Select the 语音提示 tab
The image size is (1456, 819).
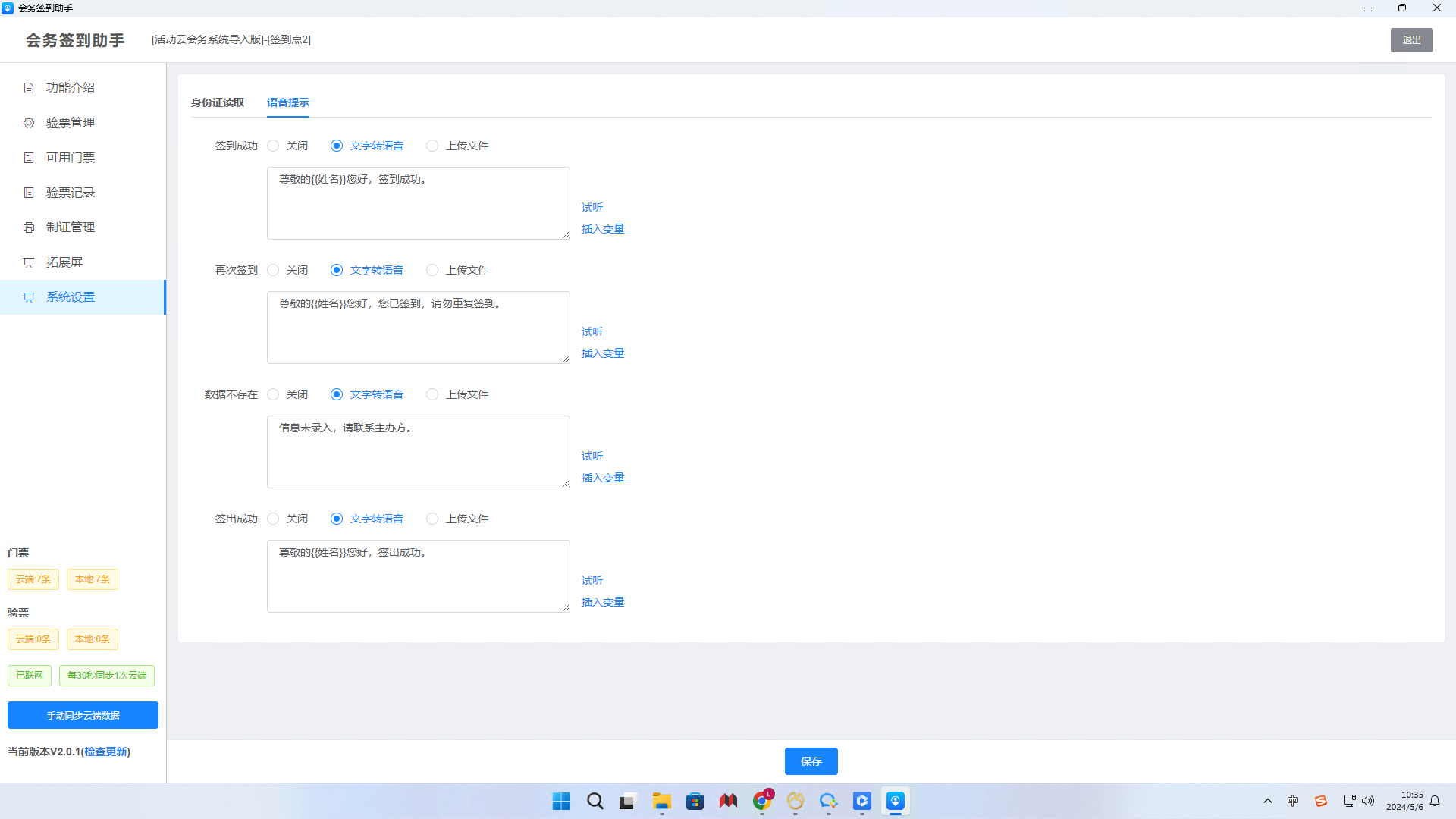(x=287, y=102)
